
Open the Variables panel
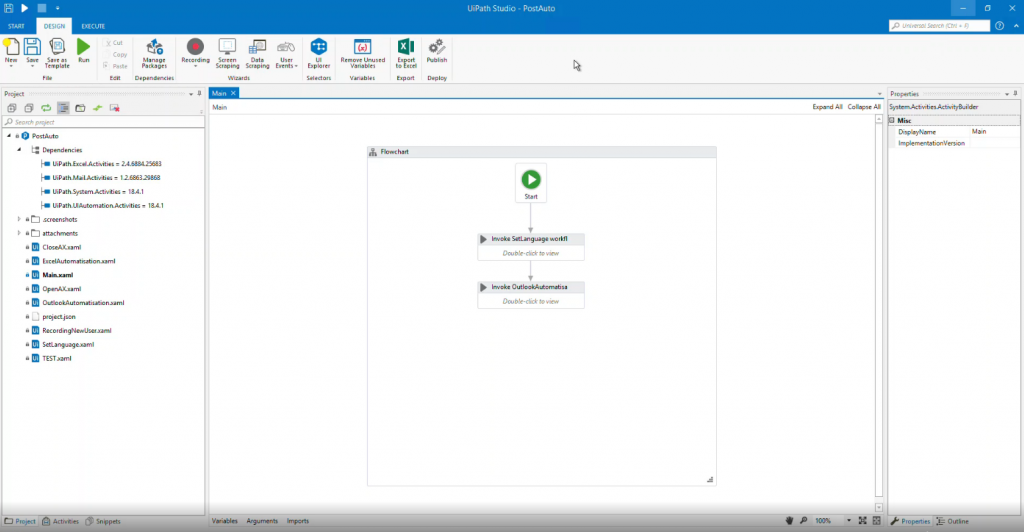[225, 521]
